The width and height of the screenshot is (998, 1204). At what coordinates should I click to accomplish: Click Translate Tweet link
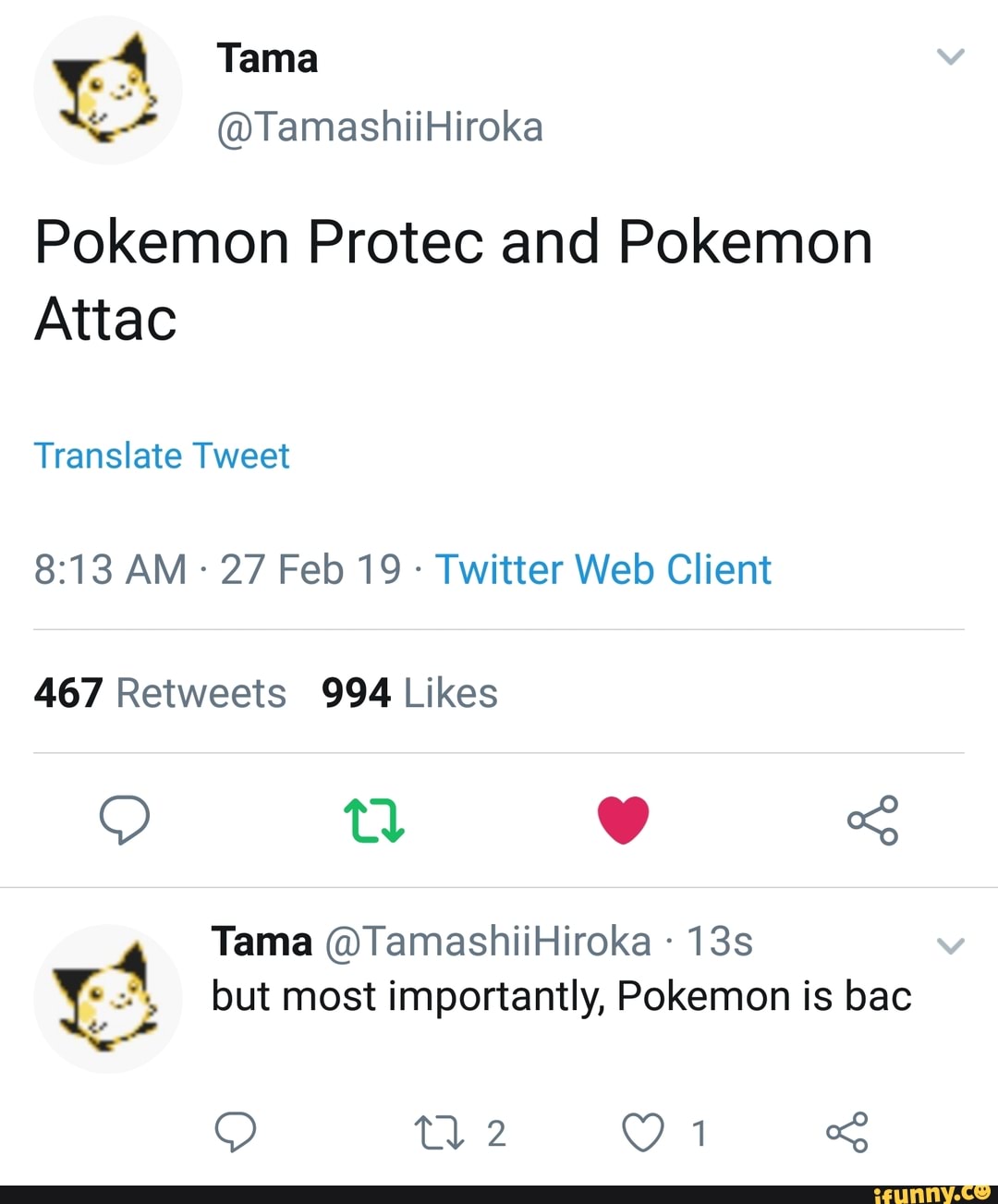coord(162,456)
